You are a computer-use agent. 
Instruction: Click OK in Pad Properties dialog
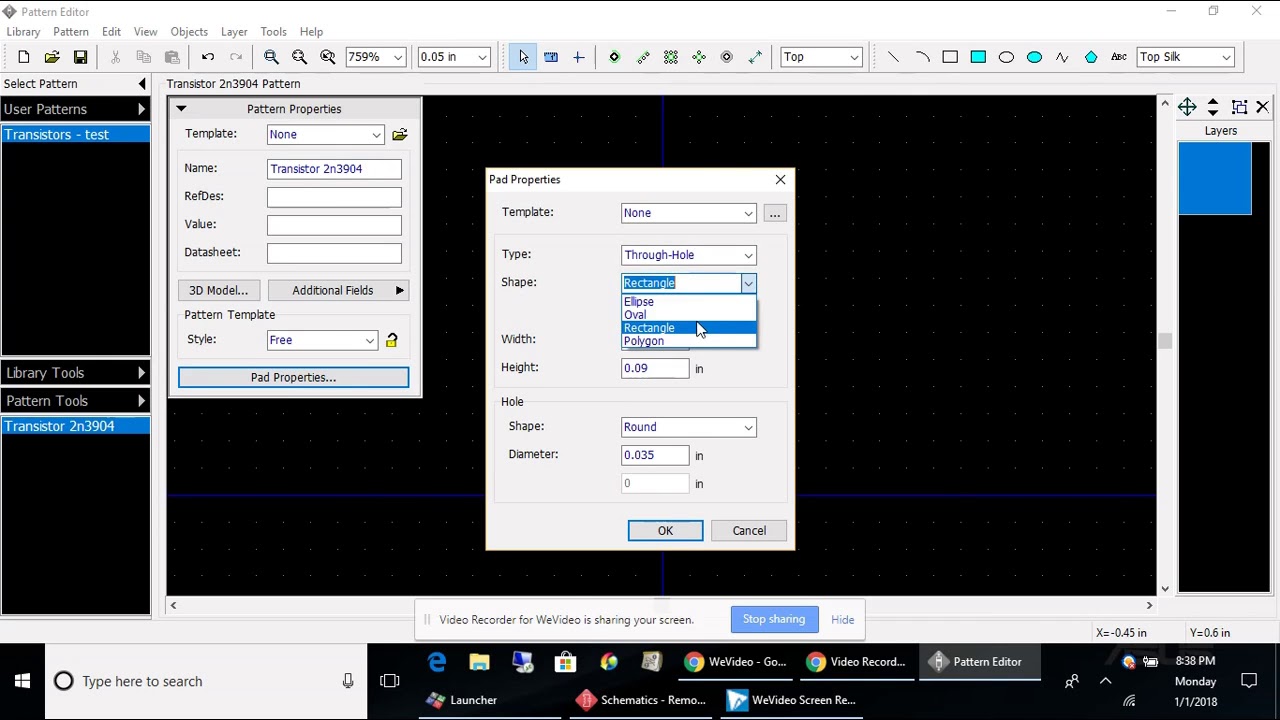pyautogui.click(x=665, y=531)
